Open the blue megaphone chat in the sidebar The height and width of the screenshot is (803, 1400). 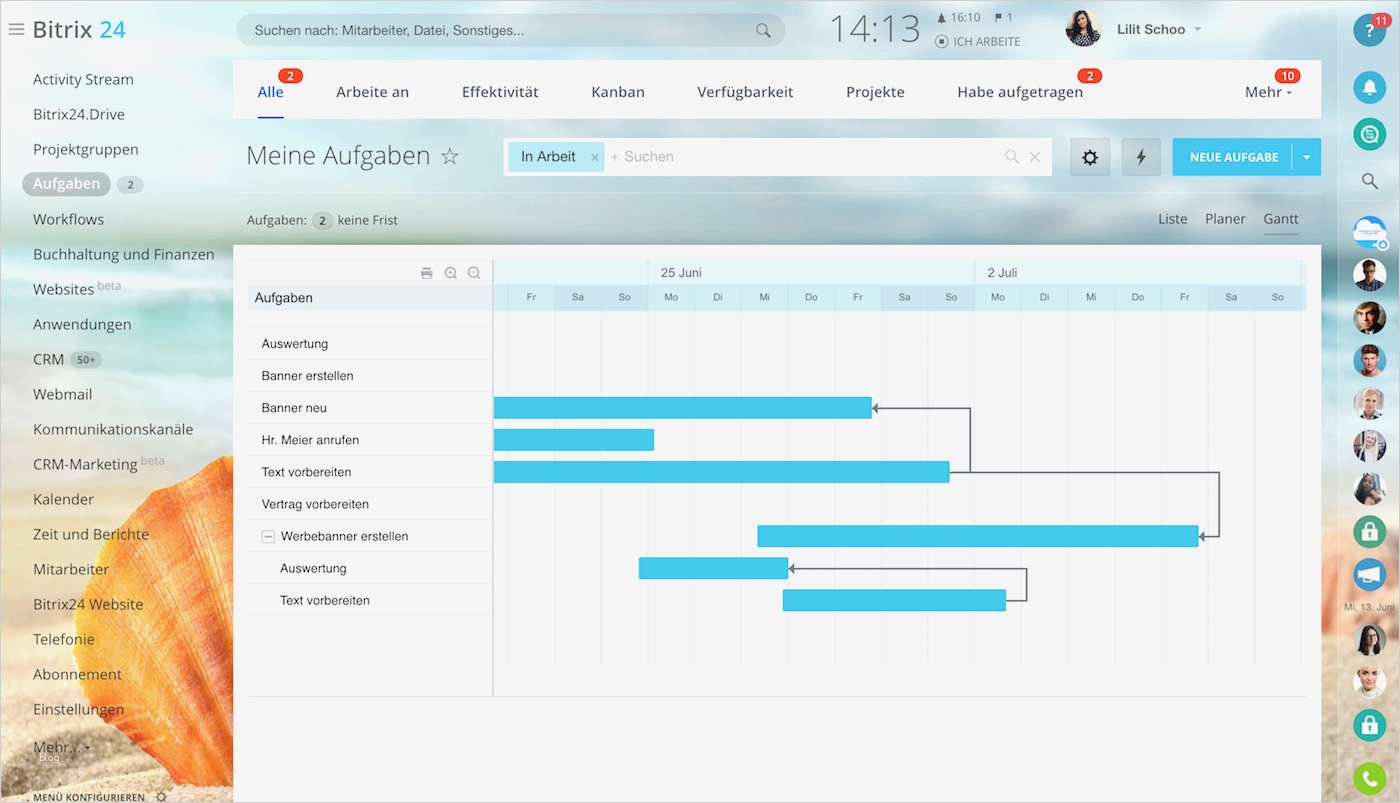coord(1370,574)
